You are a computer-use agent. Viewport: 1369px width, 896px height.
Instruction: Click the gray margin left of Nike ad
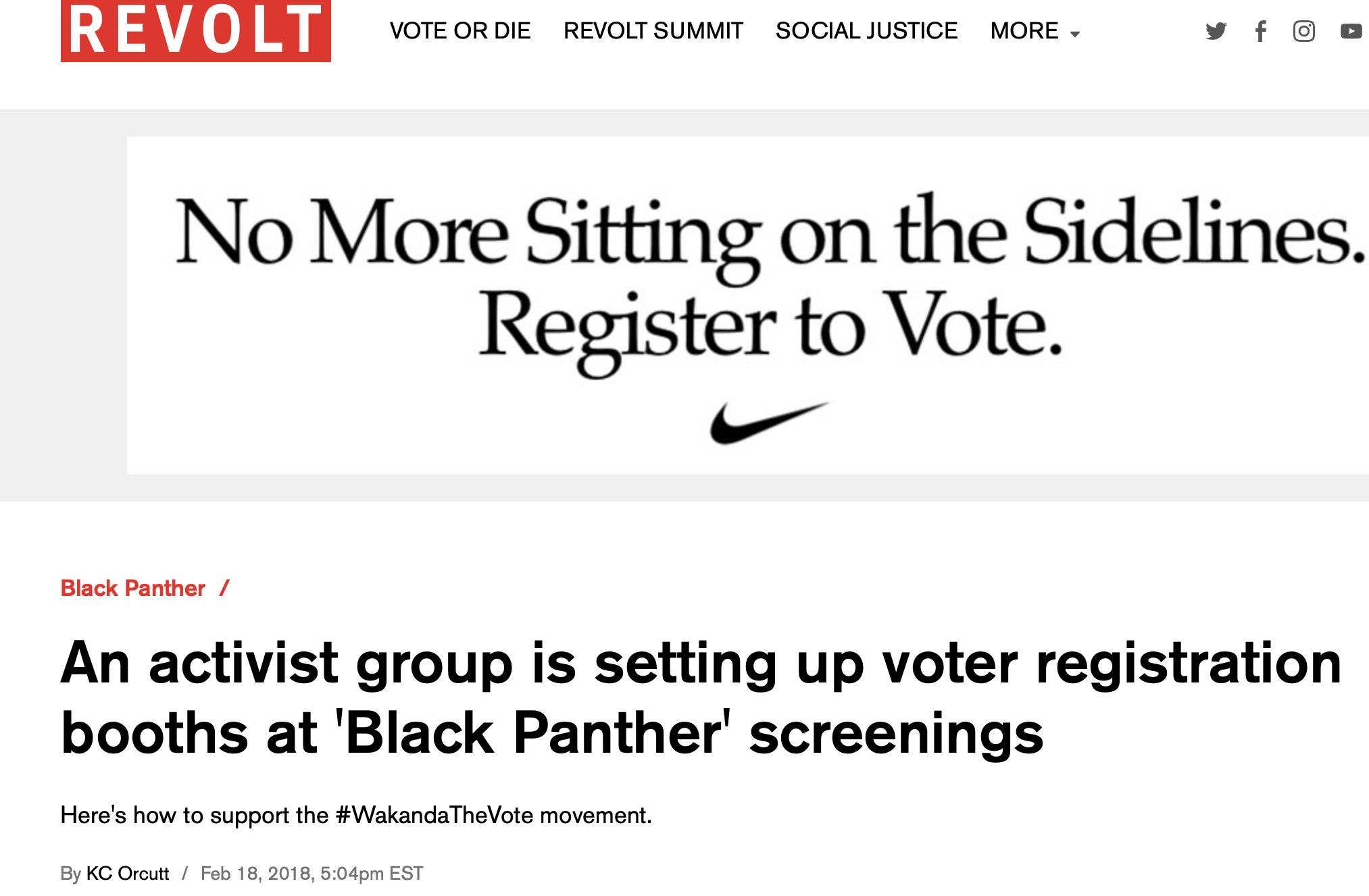(x=63, y=305)
